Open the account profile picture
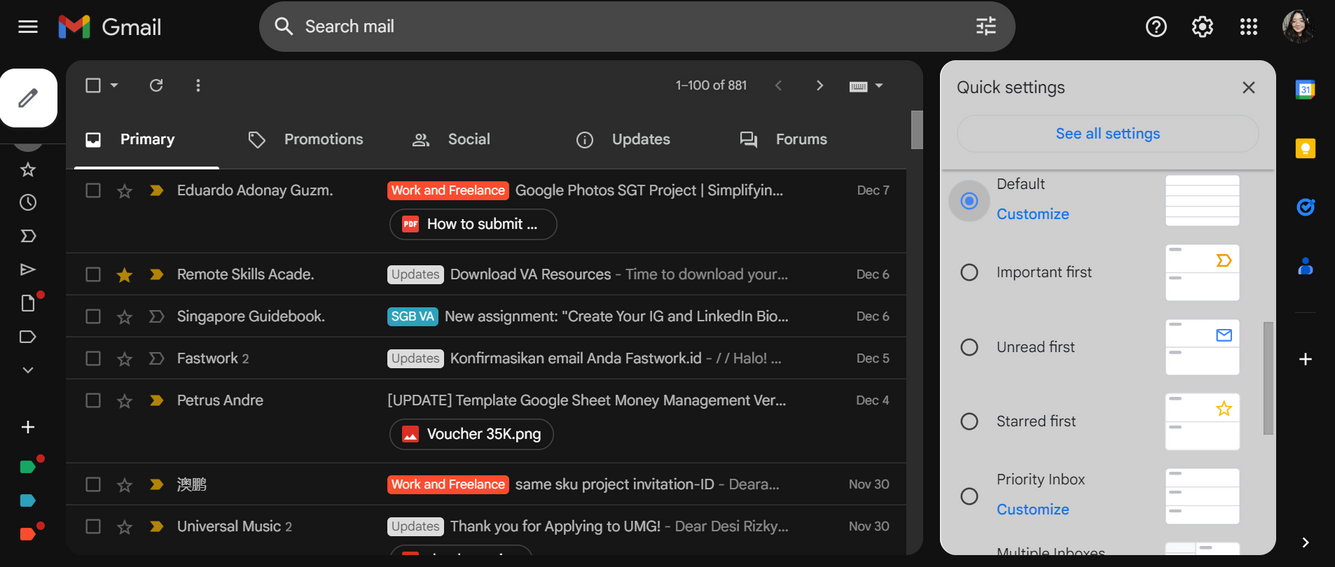The image size is (1335, 567). (1297, 27)
